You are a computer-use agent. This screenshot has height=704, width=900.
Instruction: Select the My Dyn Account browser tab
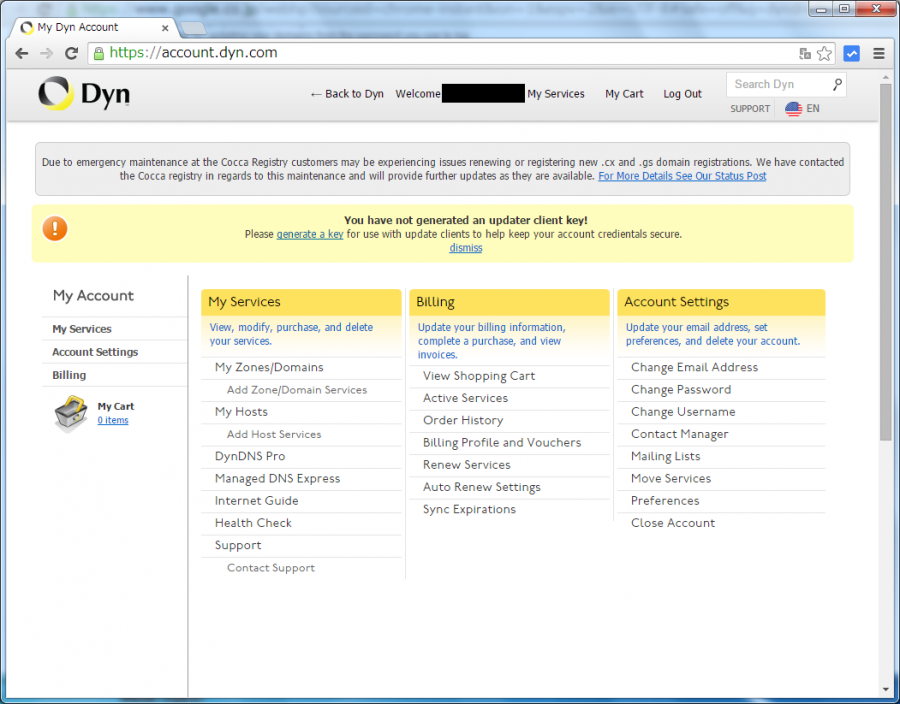click(x=95, y=27)
